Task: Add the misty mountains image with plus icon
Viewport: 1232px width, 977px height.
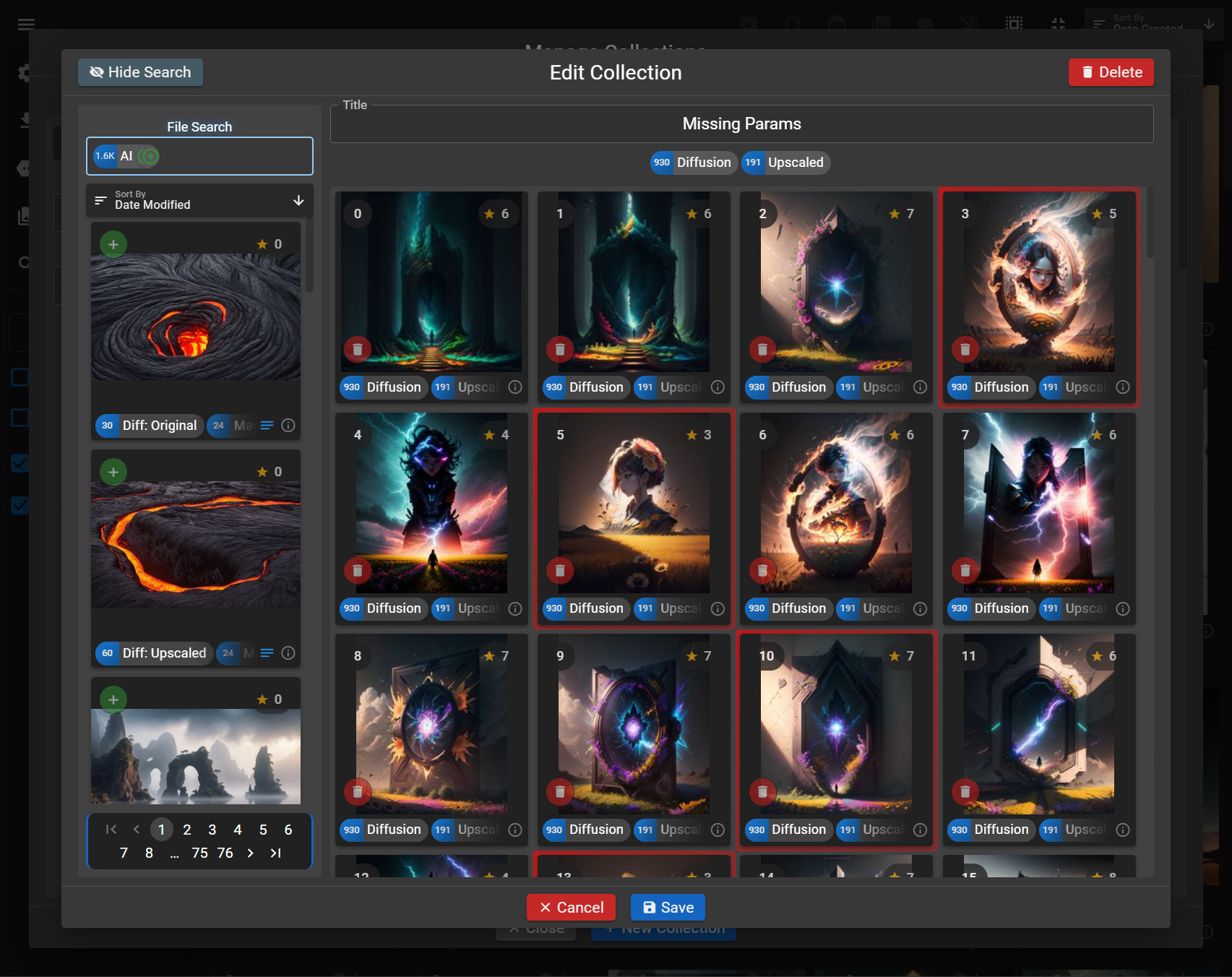Action: [x=113, y=700]
